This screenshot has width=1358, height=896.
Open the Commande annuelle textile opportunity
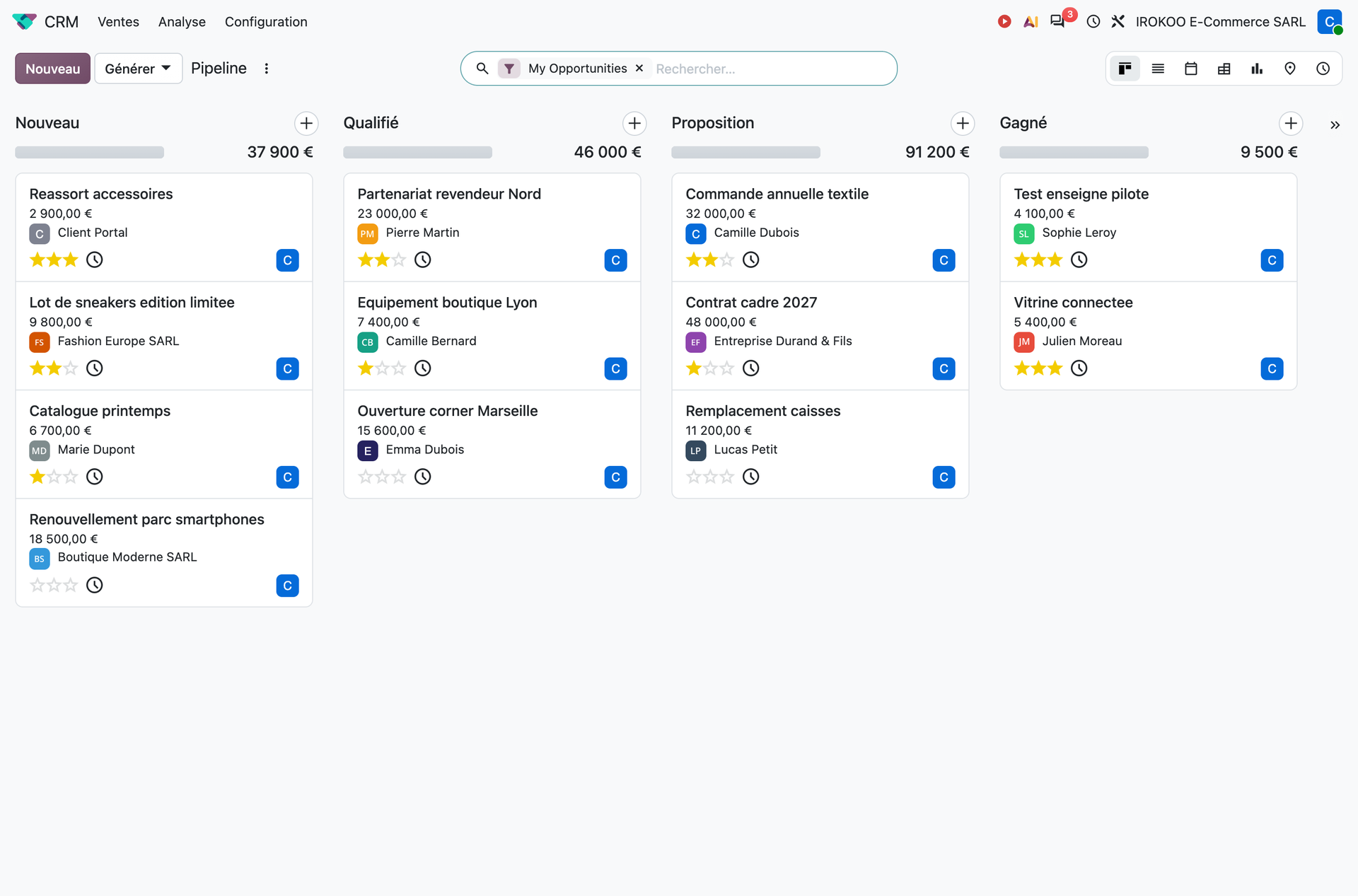click(x=820, y=228)
